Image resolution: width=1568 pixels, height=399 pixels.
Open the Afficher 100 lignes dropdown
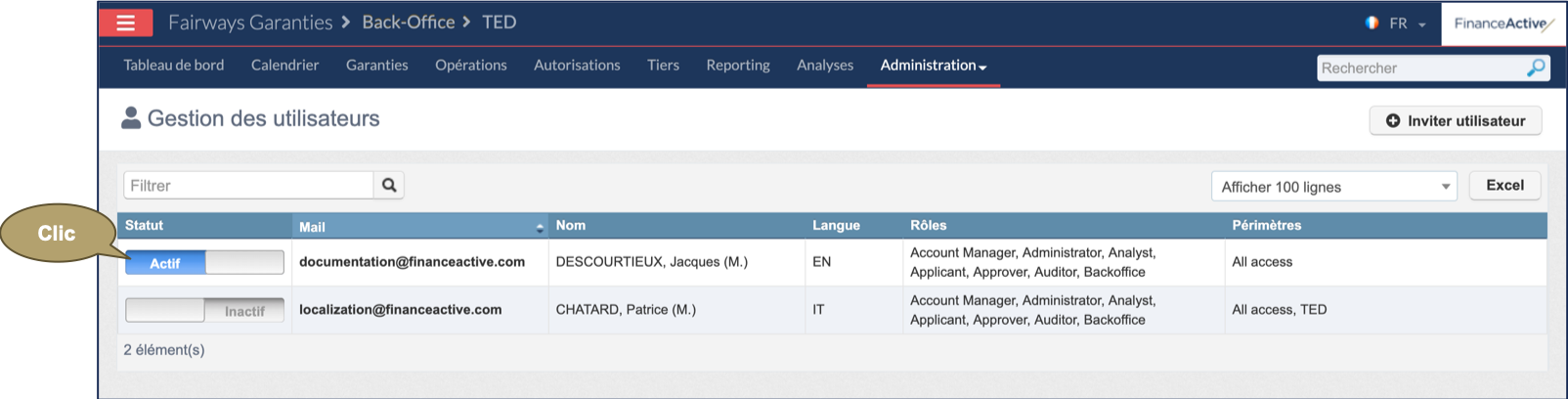1333,187
